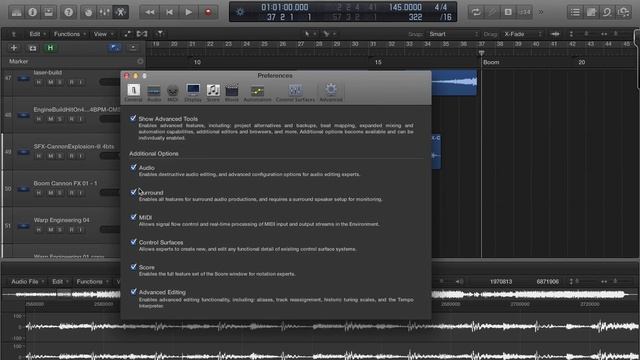Open the Inspector info button

(x=33, y=12)
